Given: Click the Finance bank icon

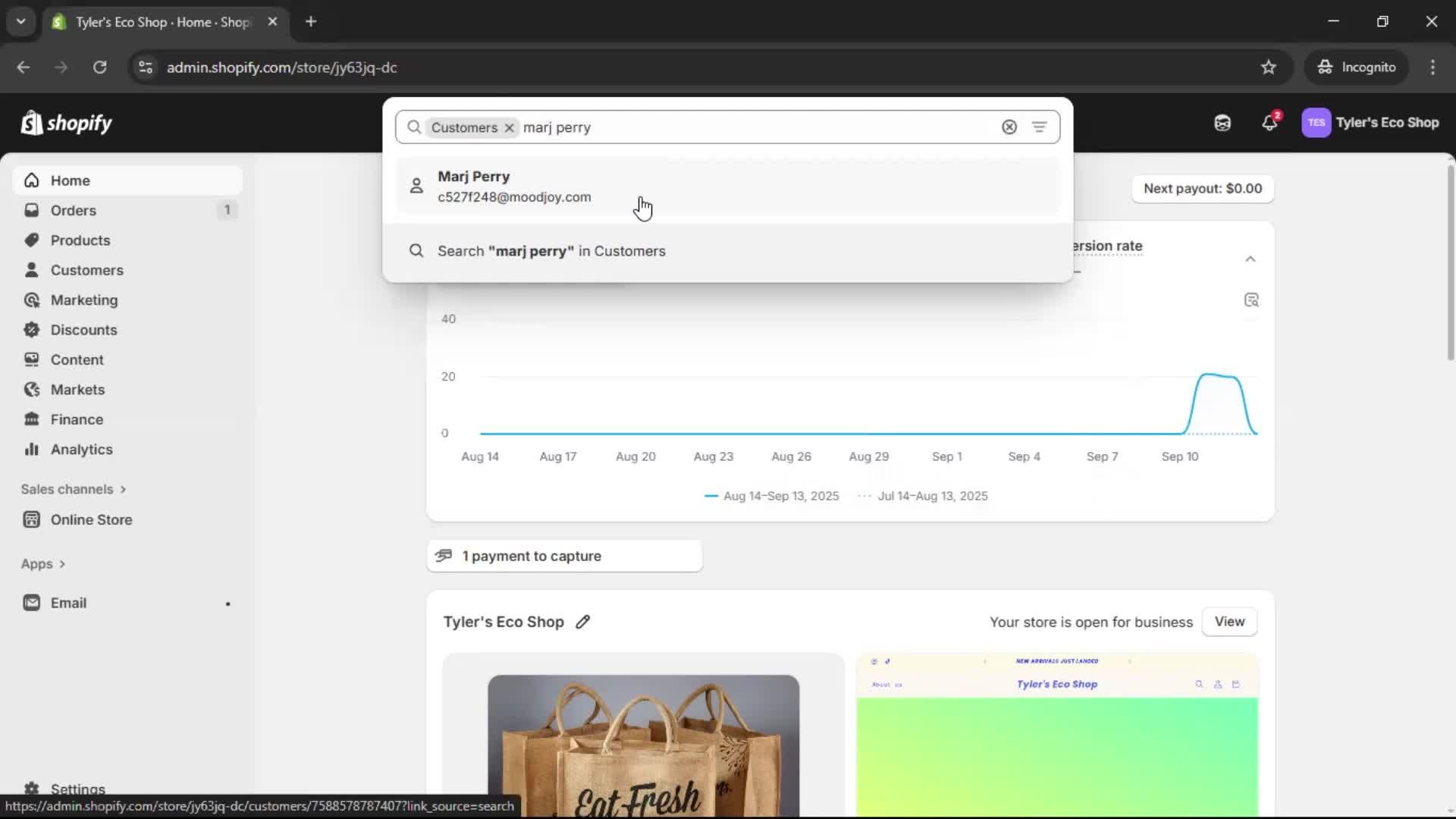Looking at the screenshot, I should [31, 419].
